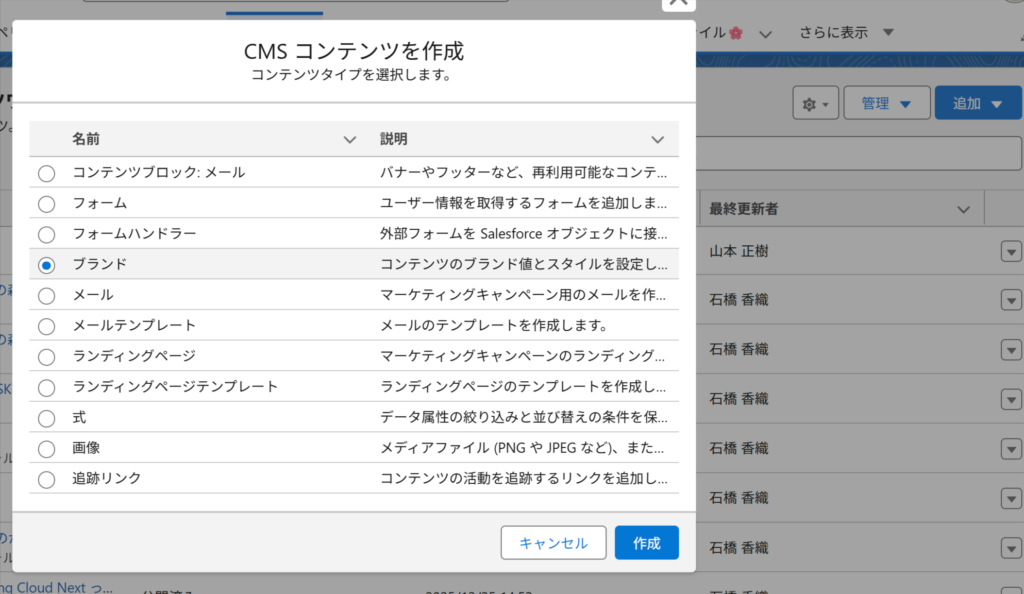Screen dimensions: 1024x594
Task: Click the 追跡リンク row name text
Action: coord(106,478)
